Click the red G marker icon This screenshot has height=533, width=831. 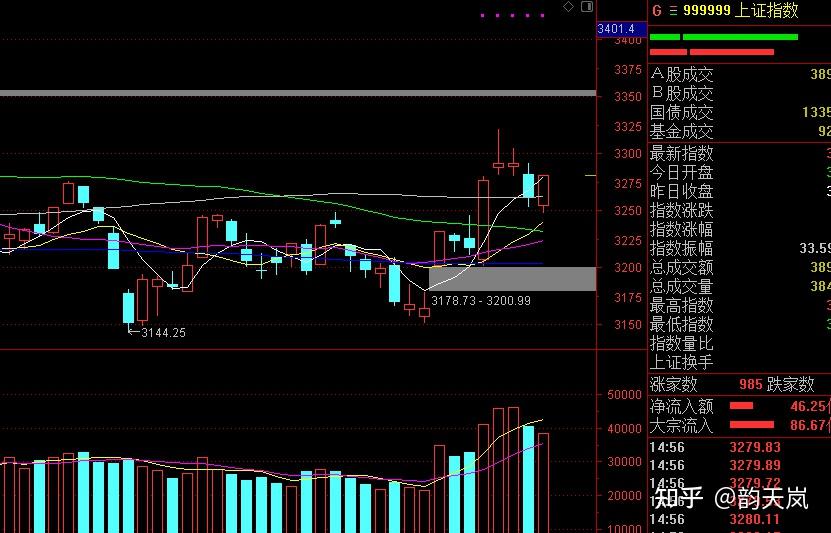pos(657,10)
